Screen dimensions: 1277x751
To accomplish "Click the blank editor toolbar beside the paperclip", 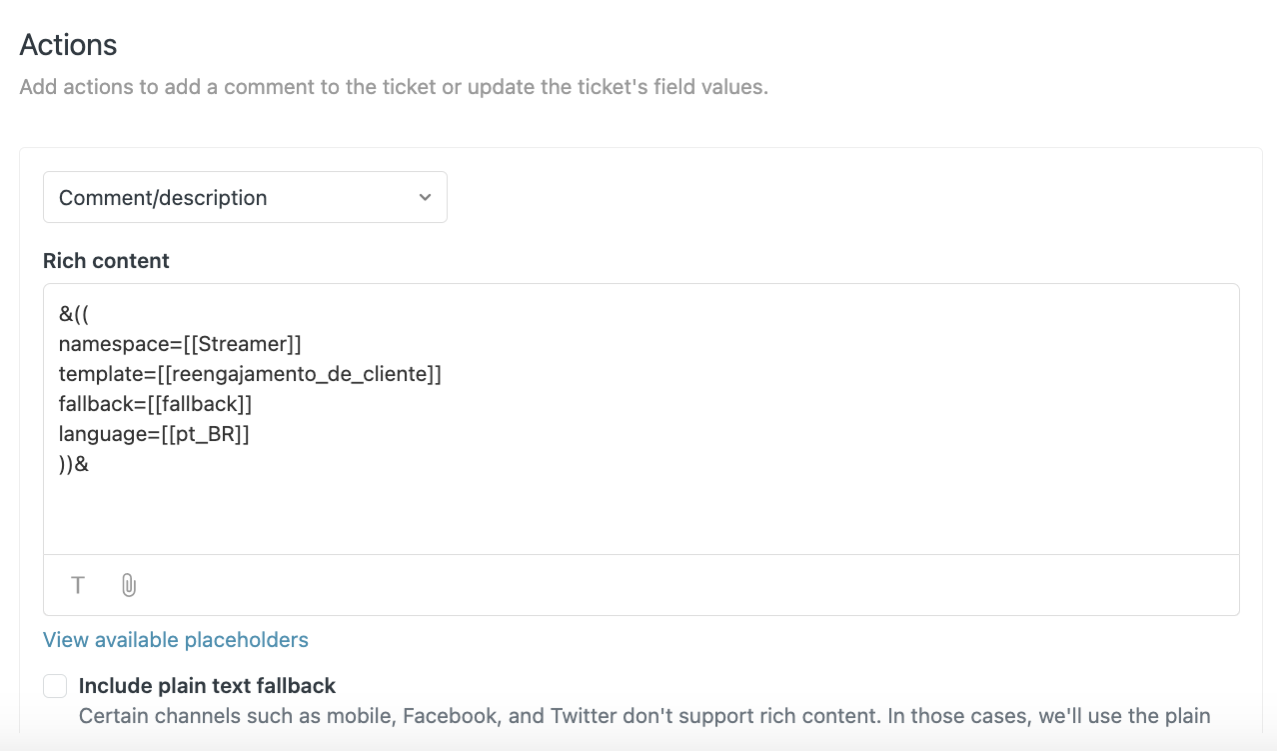I will point(690,585).
